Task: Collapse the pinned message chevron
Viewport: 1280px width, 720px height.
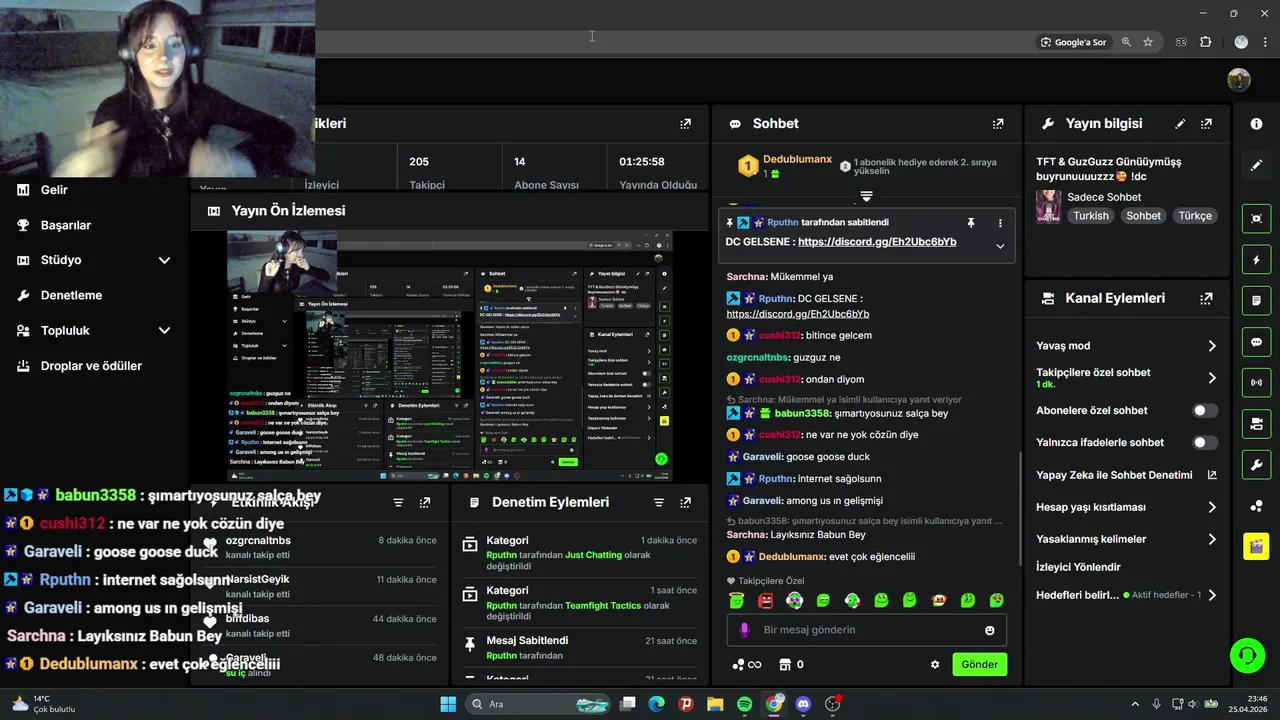Action: (1000, 246)
